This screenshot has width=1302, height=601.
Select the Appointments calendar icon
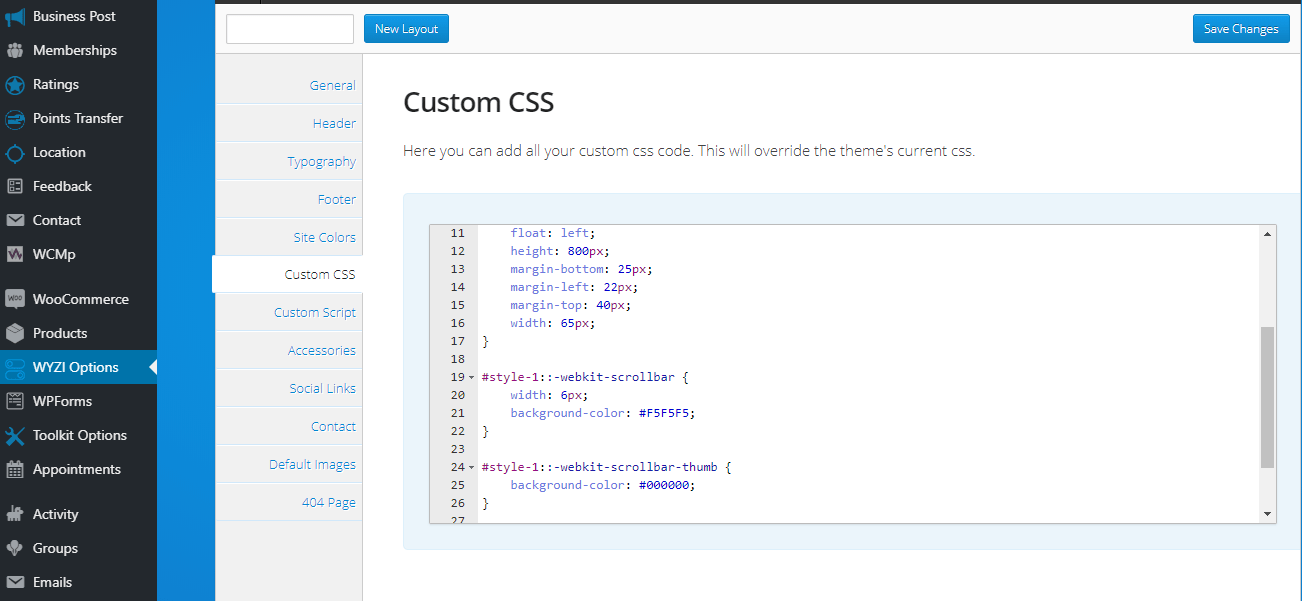tap(18, 469)
